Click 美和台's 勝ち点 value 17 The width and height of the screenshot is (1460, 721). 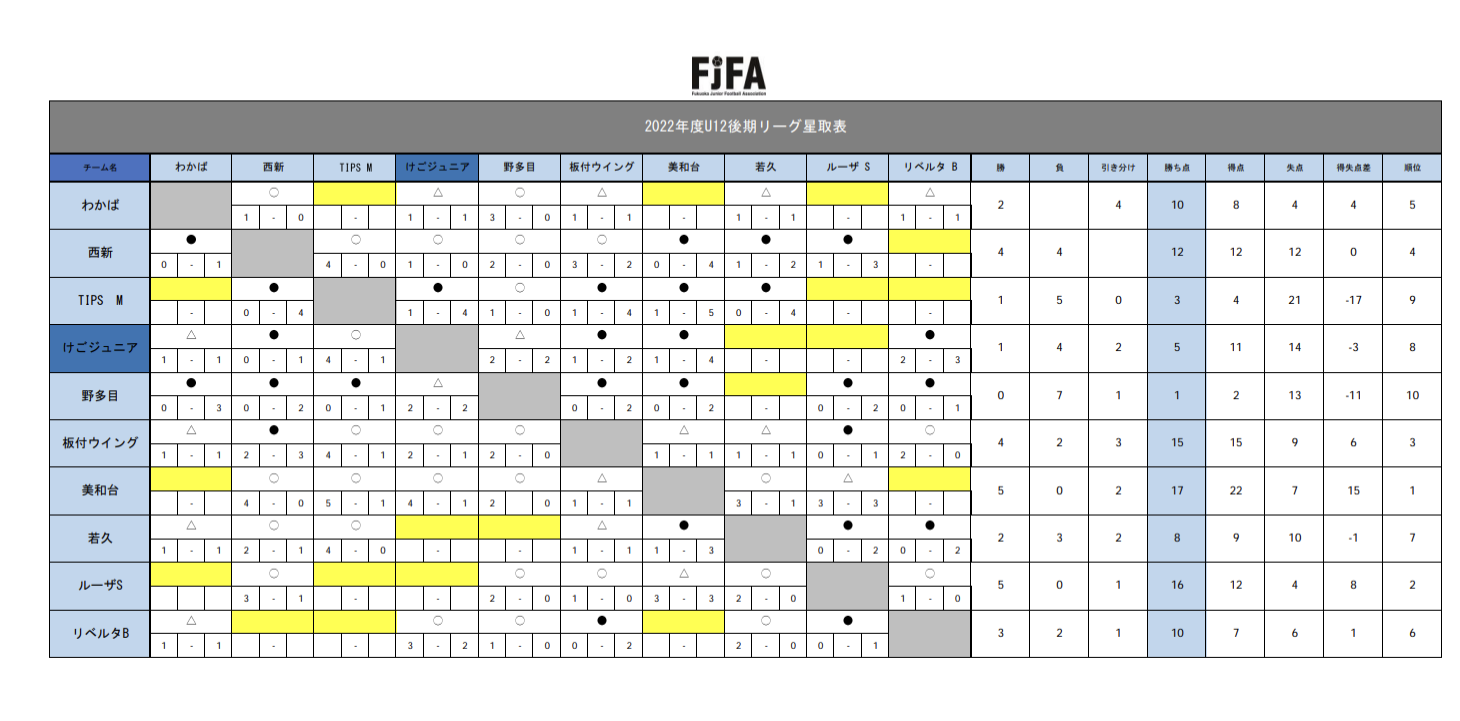click(1177, 491)
